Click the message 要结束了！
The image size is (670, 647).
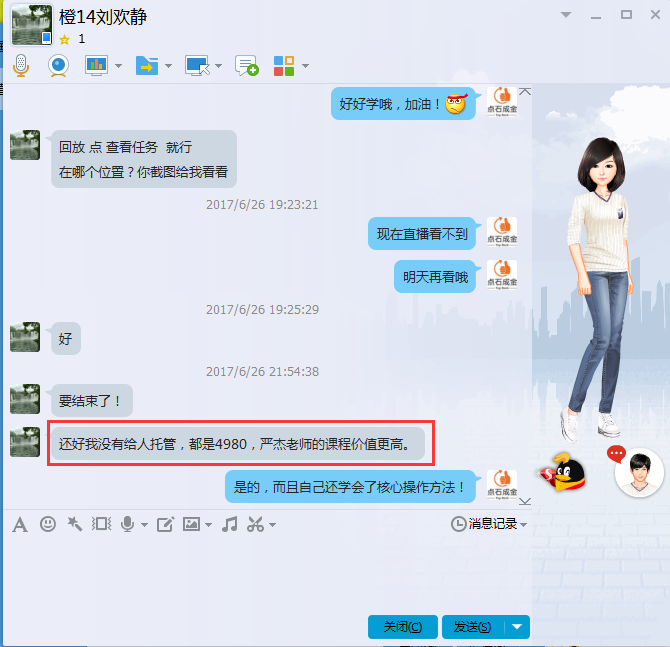coord(91,401)
